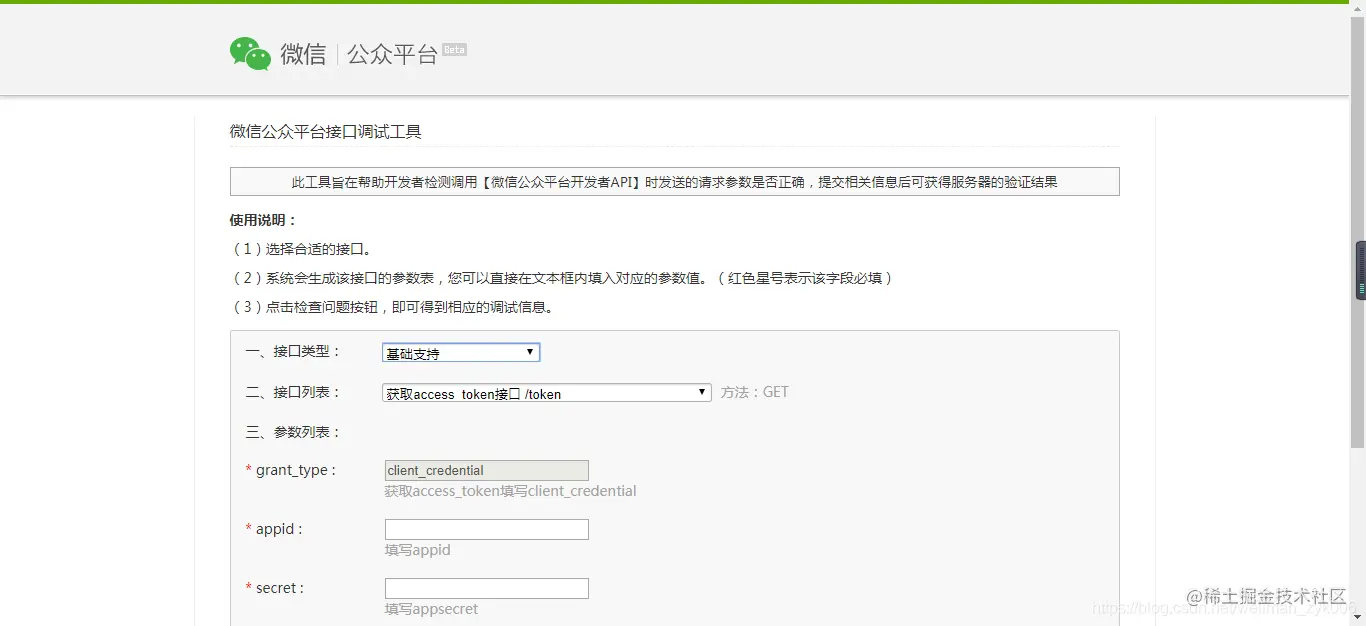1366x626 pixels.
Task: Click the 一、接口类型 label
Action: pyautogui.click(x=294, y=351)
